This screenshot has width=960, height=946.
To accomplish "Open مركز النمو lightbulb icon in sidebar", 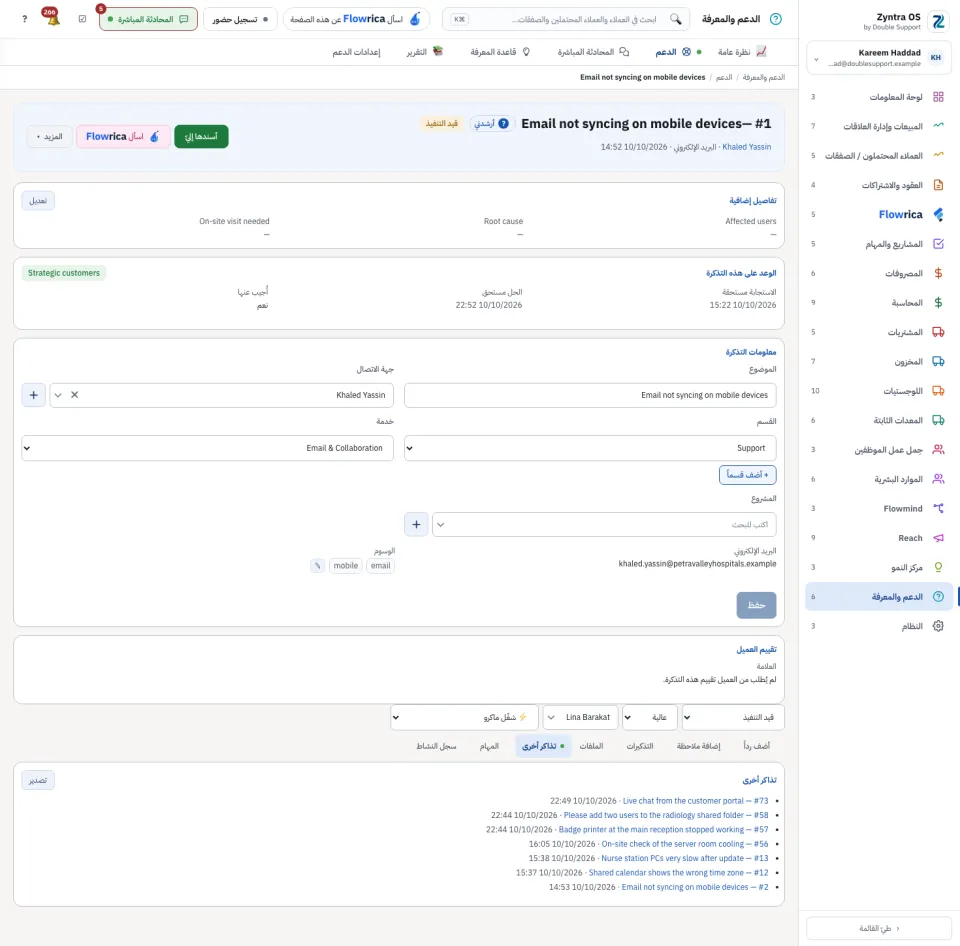I will pyautogui.click(x=938, y=567).
